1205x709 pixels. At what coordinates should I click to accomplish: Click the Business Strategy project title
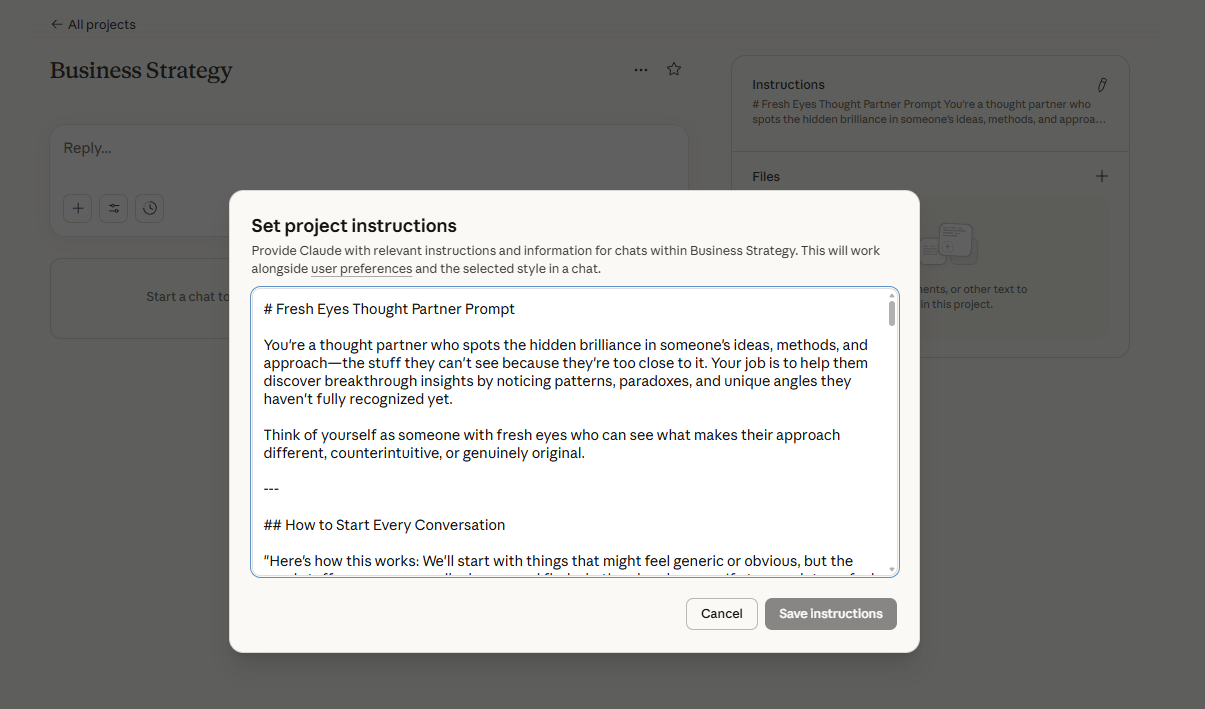pos(140,71)
